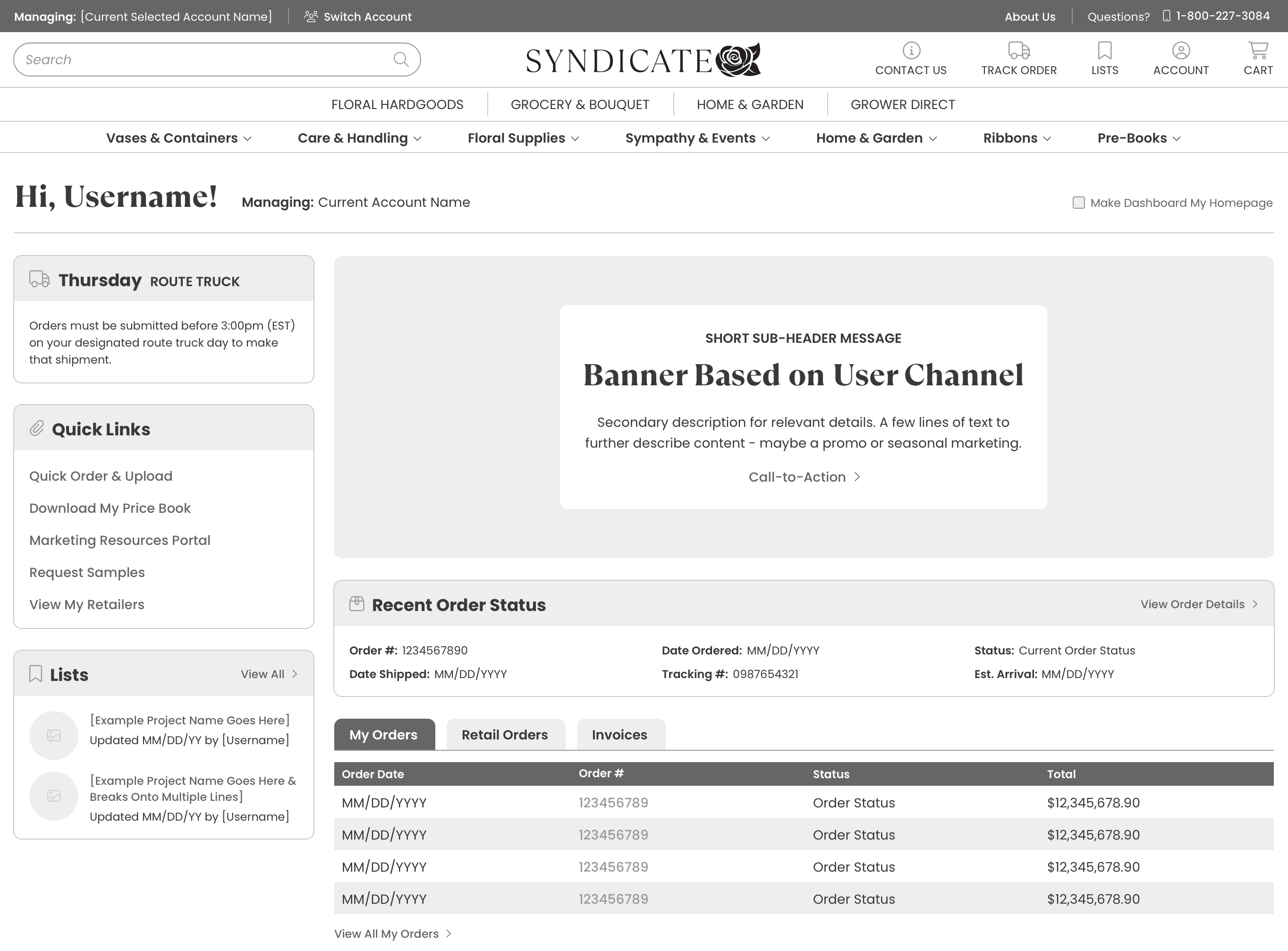The width and height of the screenshot is (1288, 951).
Task: Click the search magnifier icon
Action: coord(401,59)
